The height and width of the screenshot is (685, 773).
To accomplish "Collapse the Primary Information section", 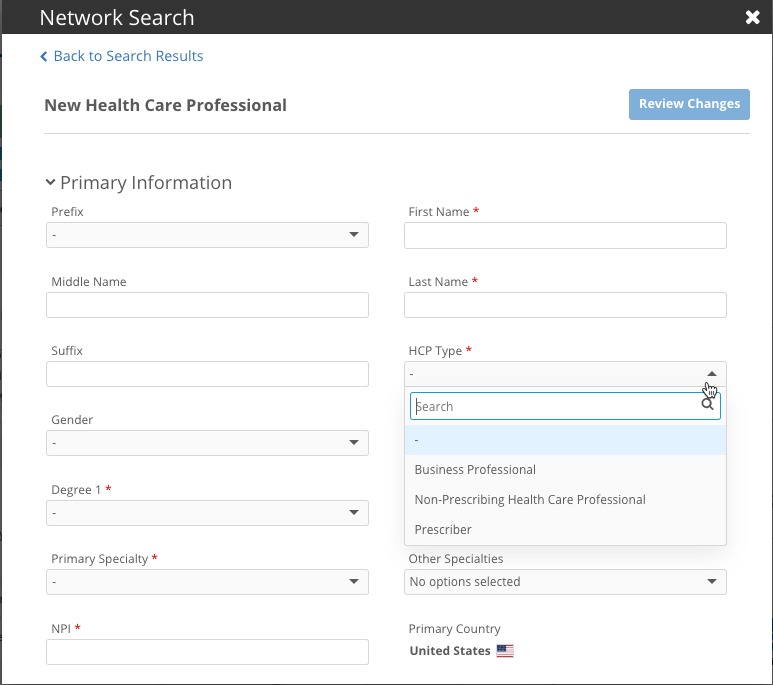I will click(50, 183).
